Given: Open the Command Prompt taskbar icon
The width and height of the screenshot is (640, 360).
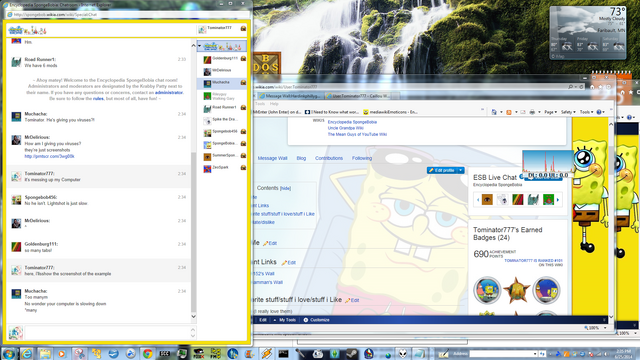Looking at the screenshot, I should 284,353.
